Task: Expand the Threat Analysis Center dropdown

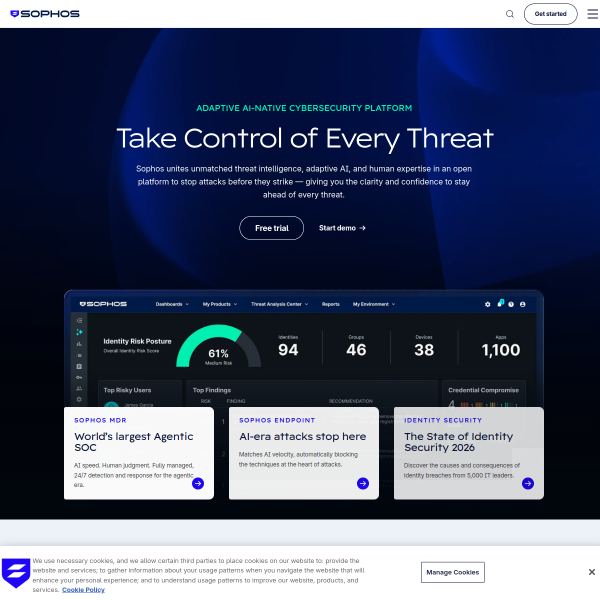Action: click(x=279, y=304)
